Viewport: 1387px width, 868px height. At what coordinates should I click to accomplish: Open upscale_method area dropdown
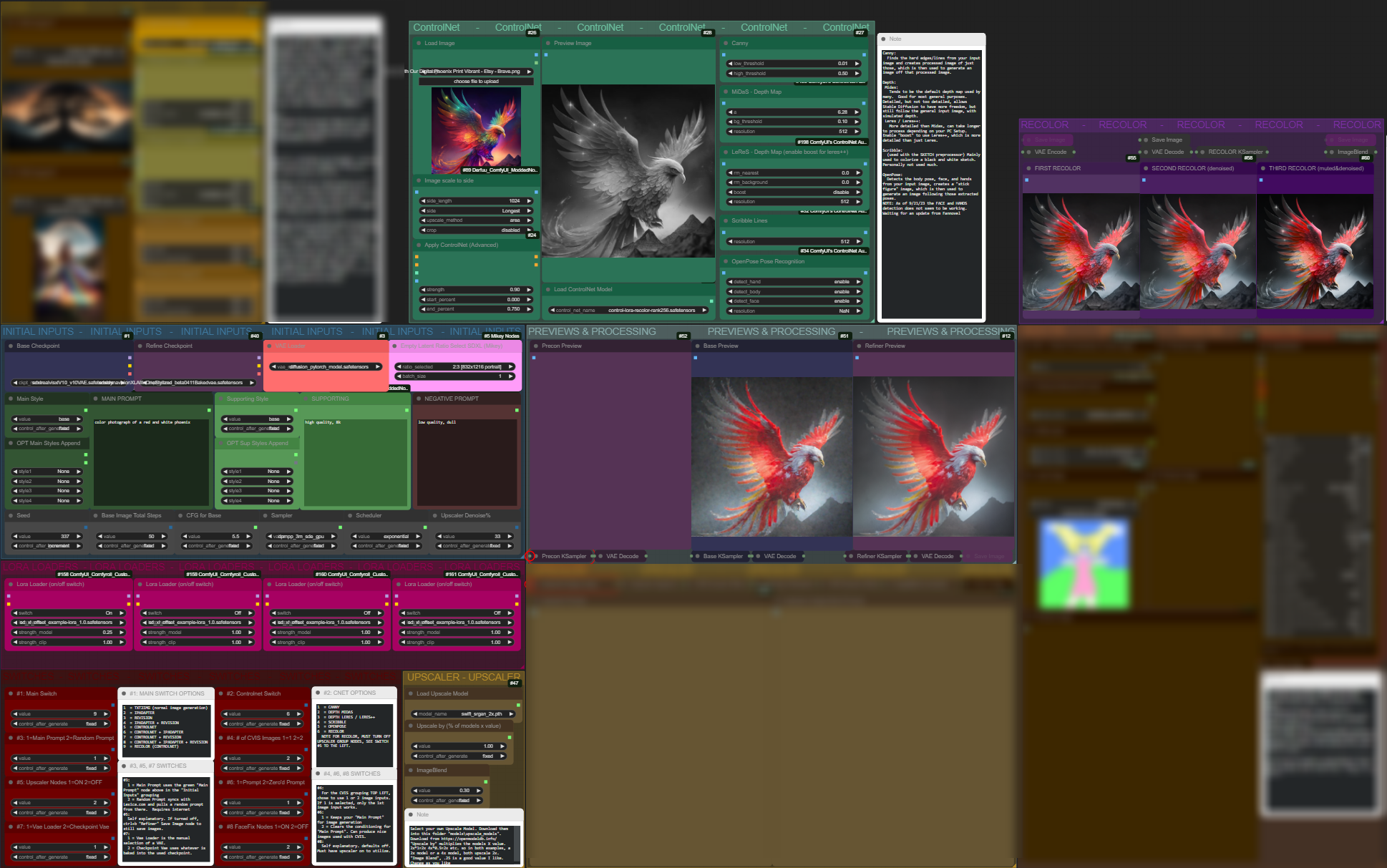click(476, 220)
